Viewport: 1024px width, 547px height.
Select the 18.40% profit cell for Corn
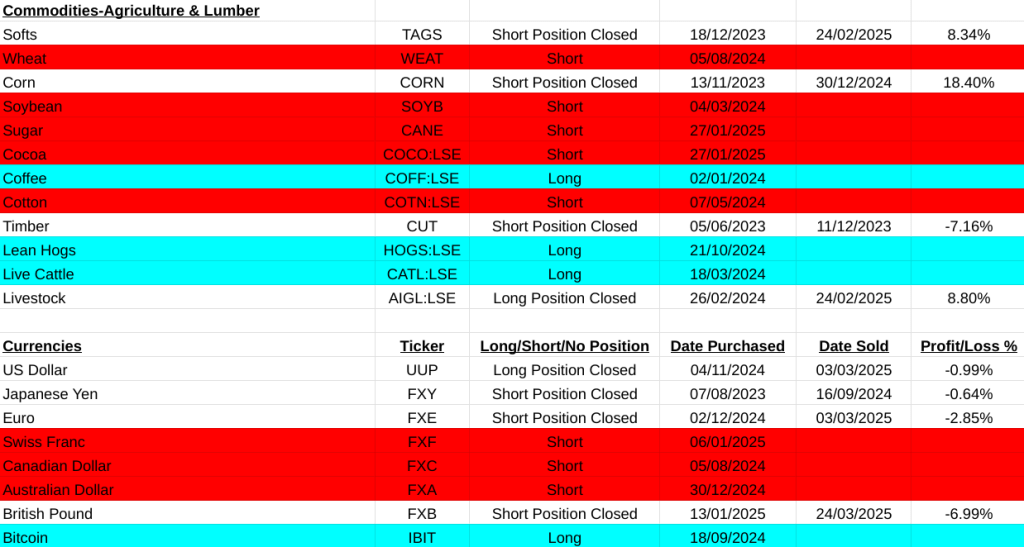point(968,82)
